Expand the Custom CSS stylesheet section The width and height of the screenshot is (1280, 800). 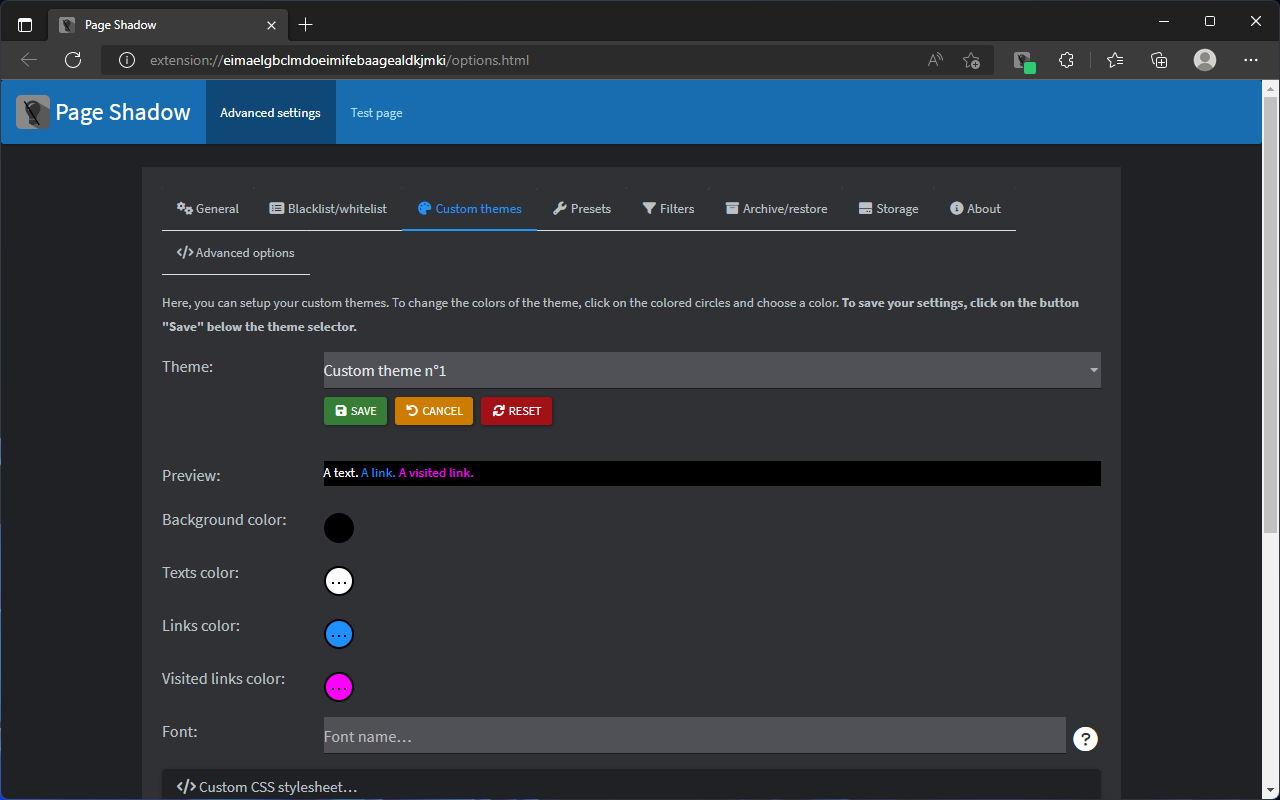(631, 786)
